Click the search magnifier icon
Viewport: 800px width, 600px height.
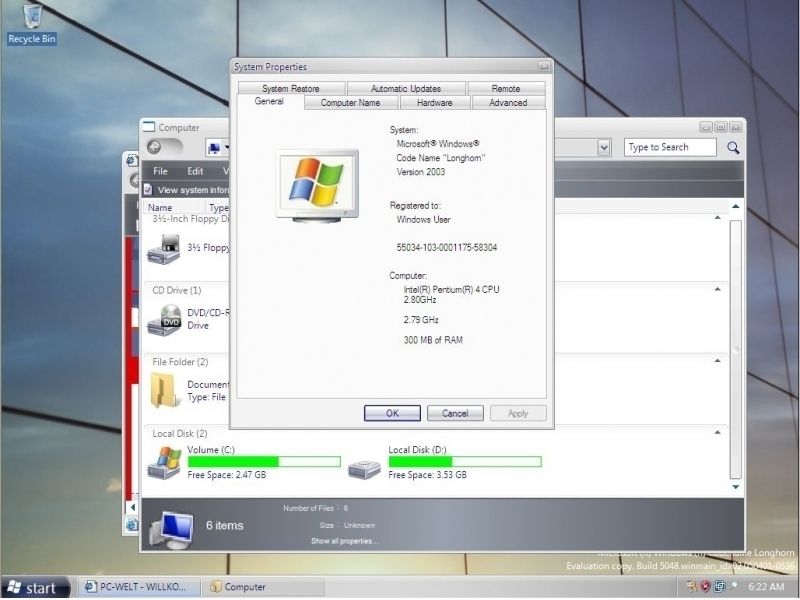[x=733, y=147]
